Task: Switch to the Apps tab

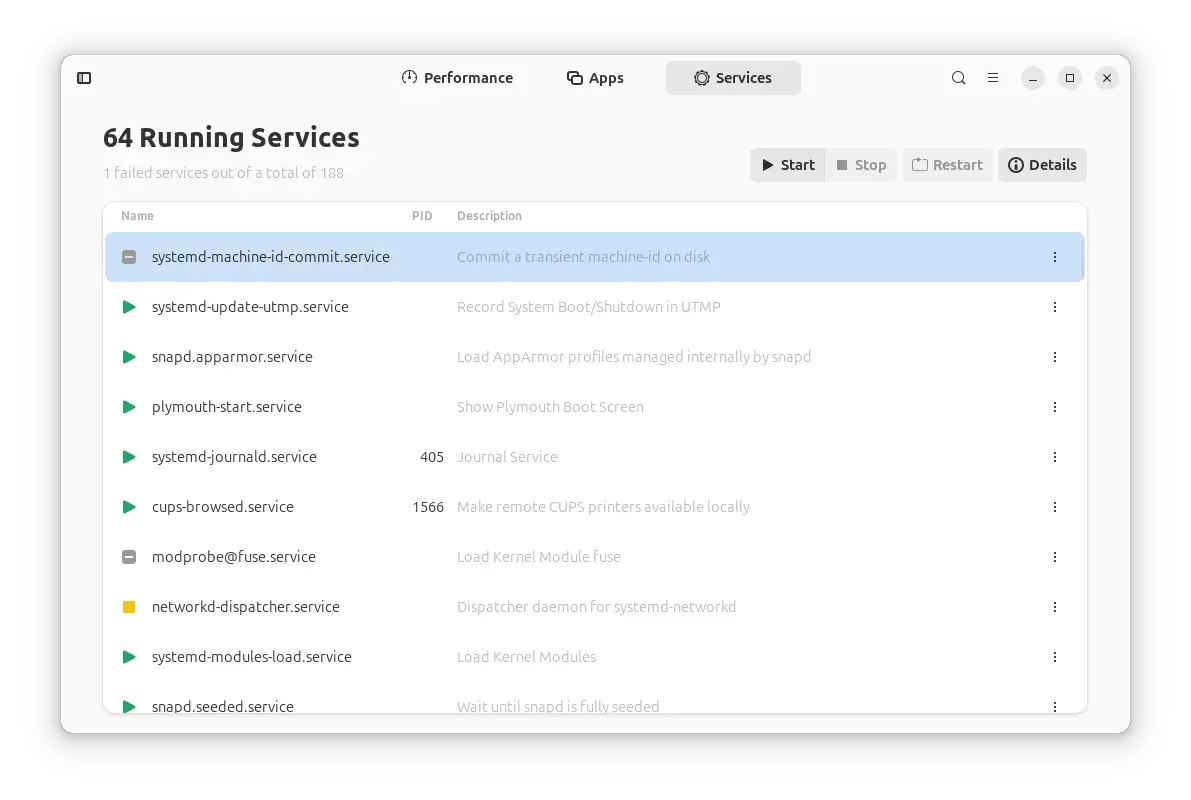Action: 595,78
